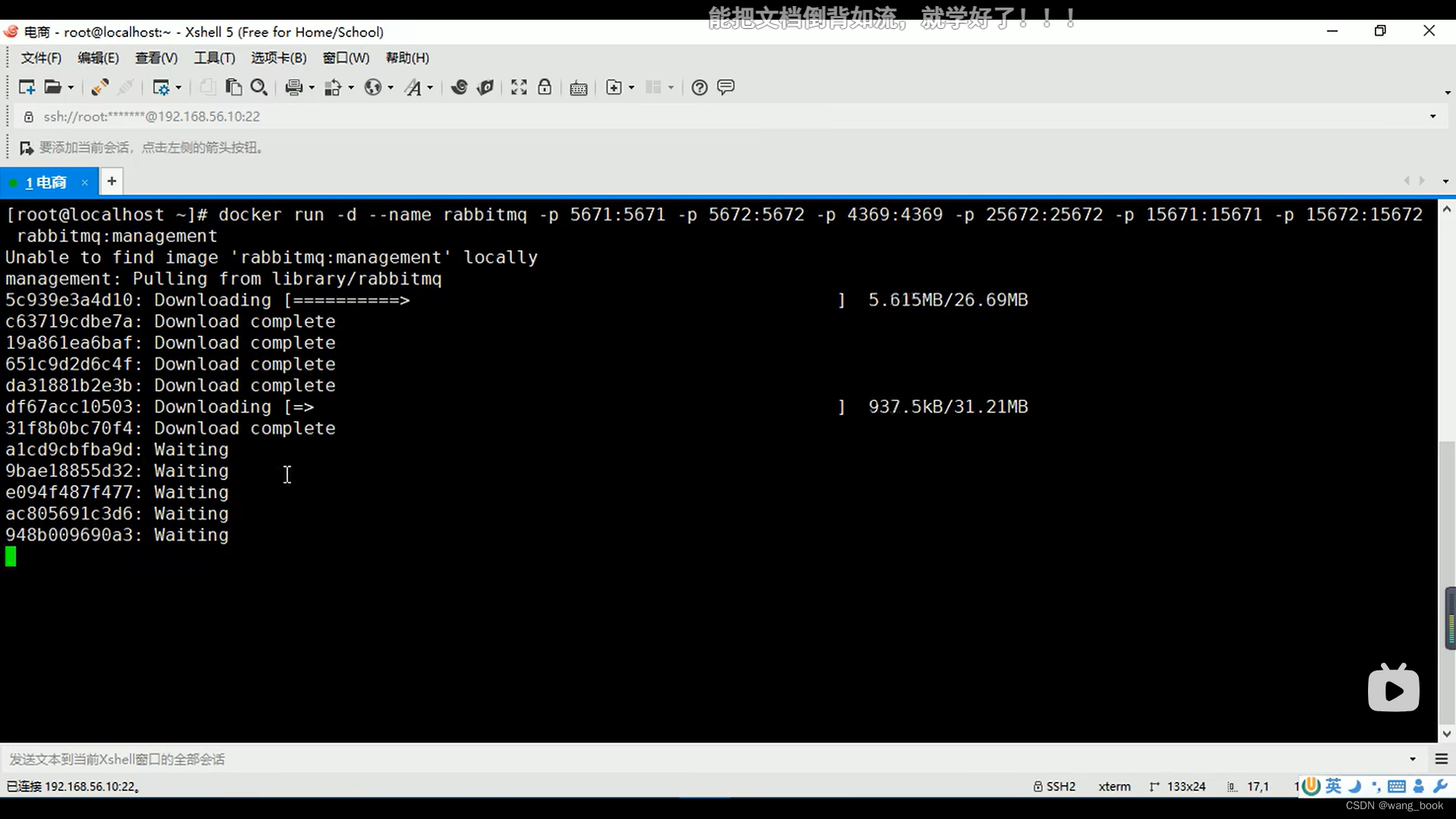1456x819 pixels.
Task: Toggle the IME punctuation mode icon
Action: (1376, 786)
